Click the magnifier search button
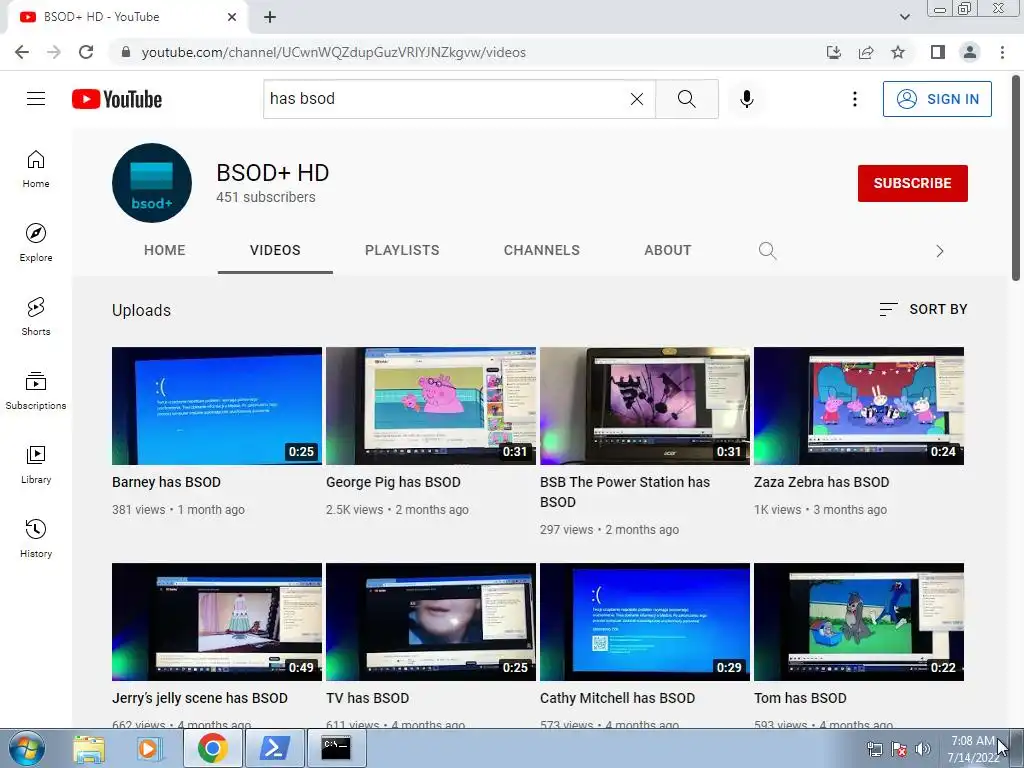The width and height of the screenshot is (1024, 768). tap(686, 99)
